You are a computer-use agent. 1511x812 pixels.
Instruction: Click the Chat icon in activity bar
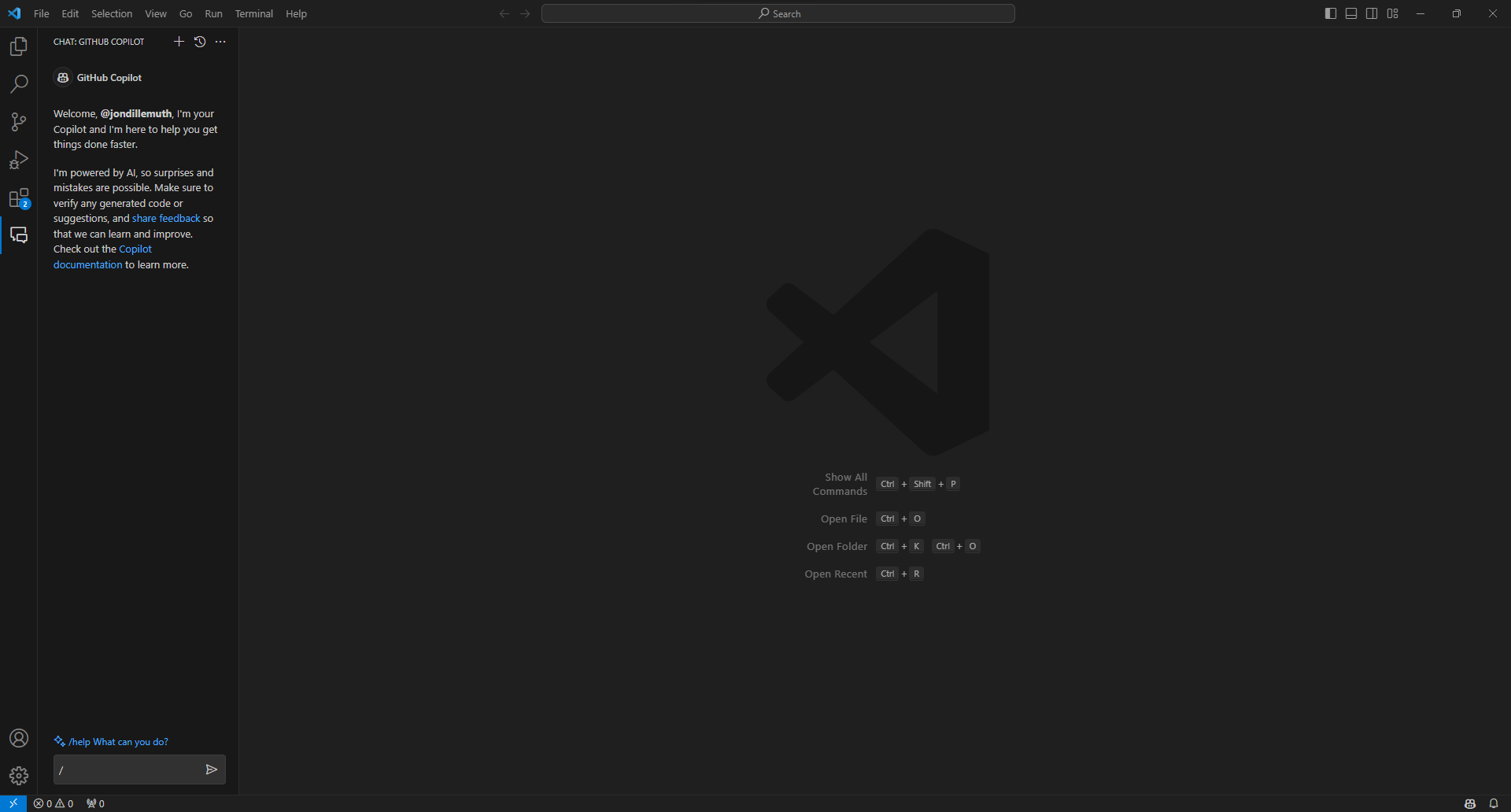click(19, 235)
